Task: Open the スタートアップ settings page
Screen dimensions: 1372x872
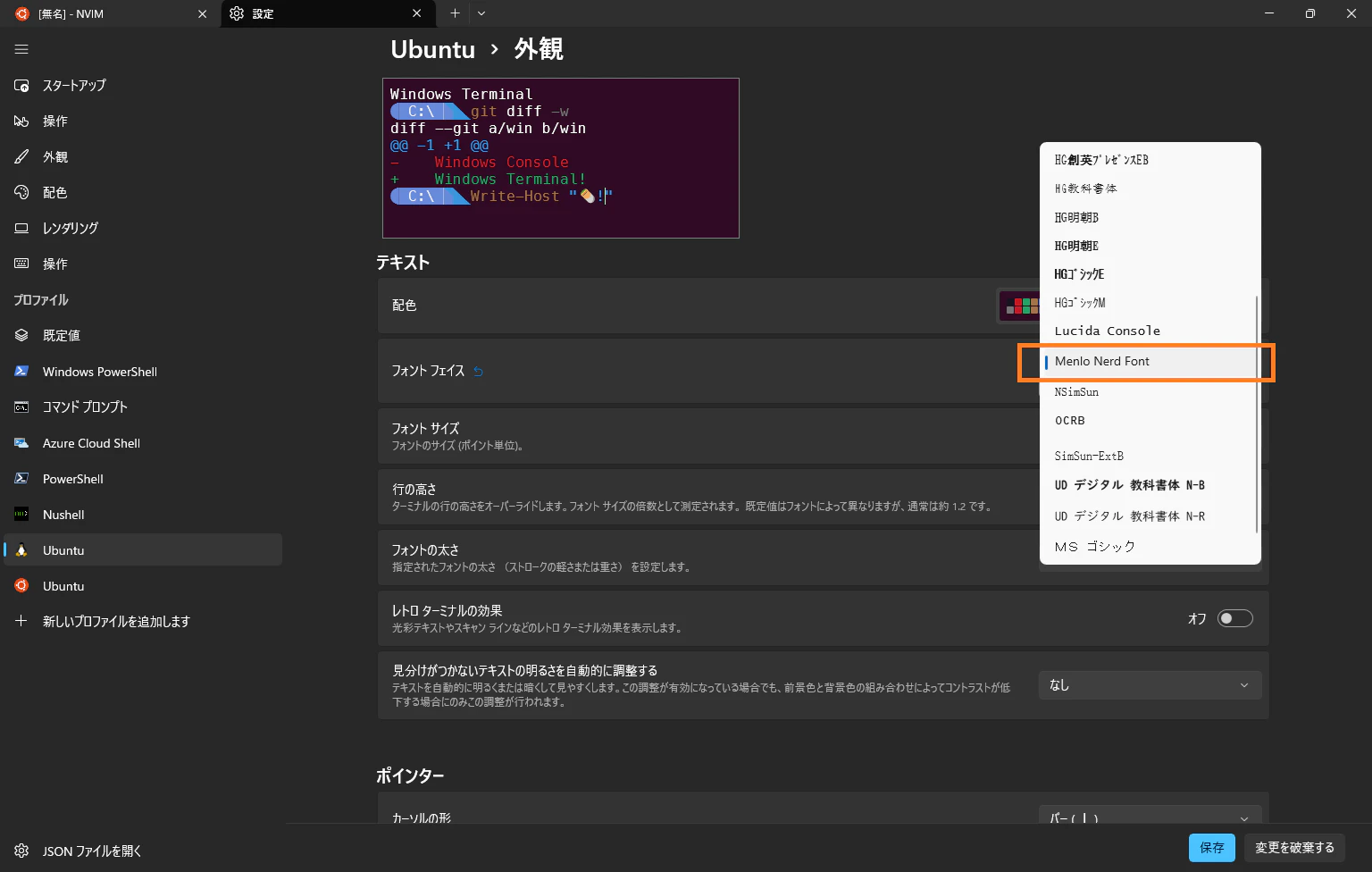Action: click(143, 85)
